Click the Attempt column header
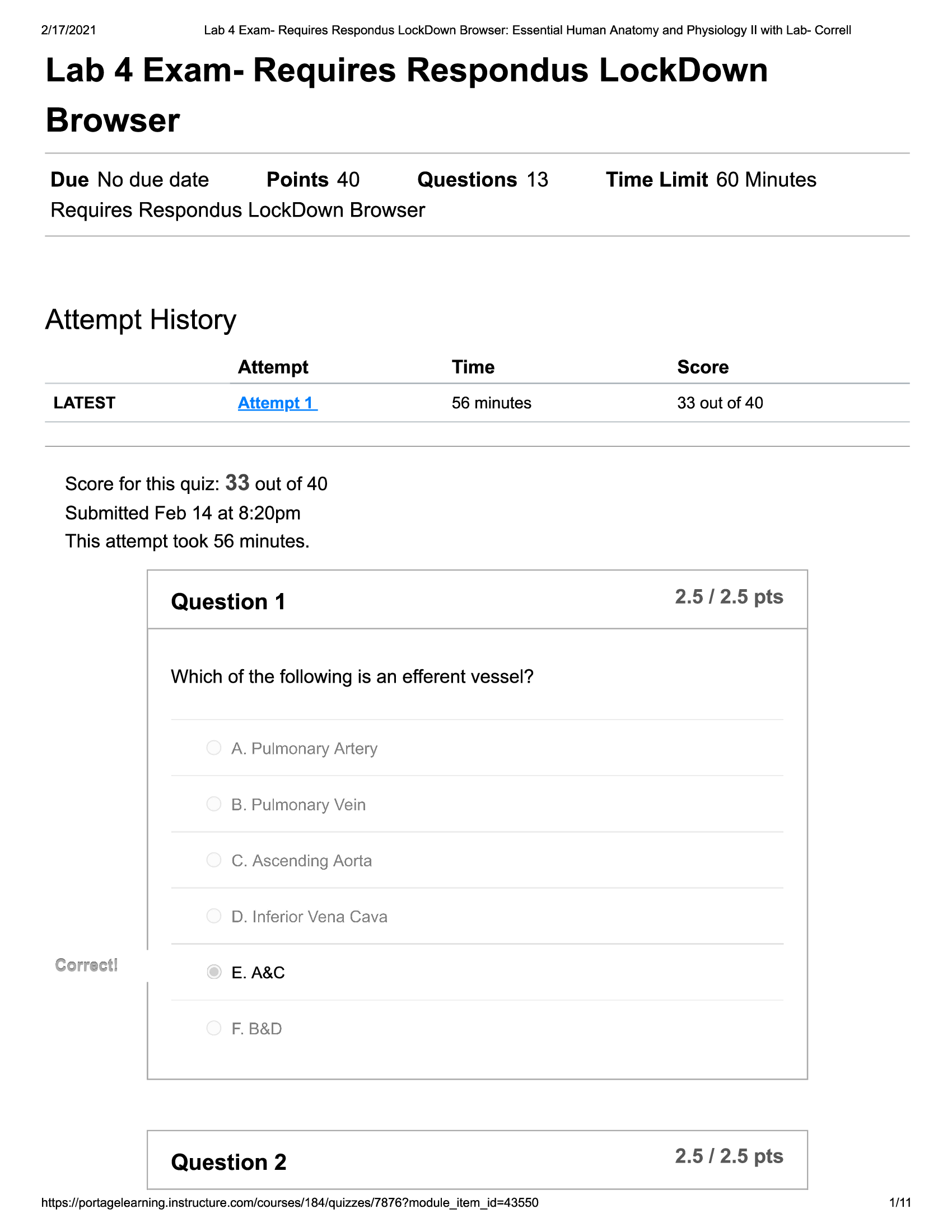The height and width of the screenshot is (1232, 952). (x=273, y=367)
